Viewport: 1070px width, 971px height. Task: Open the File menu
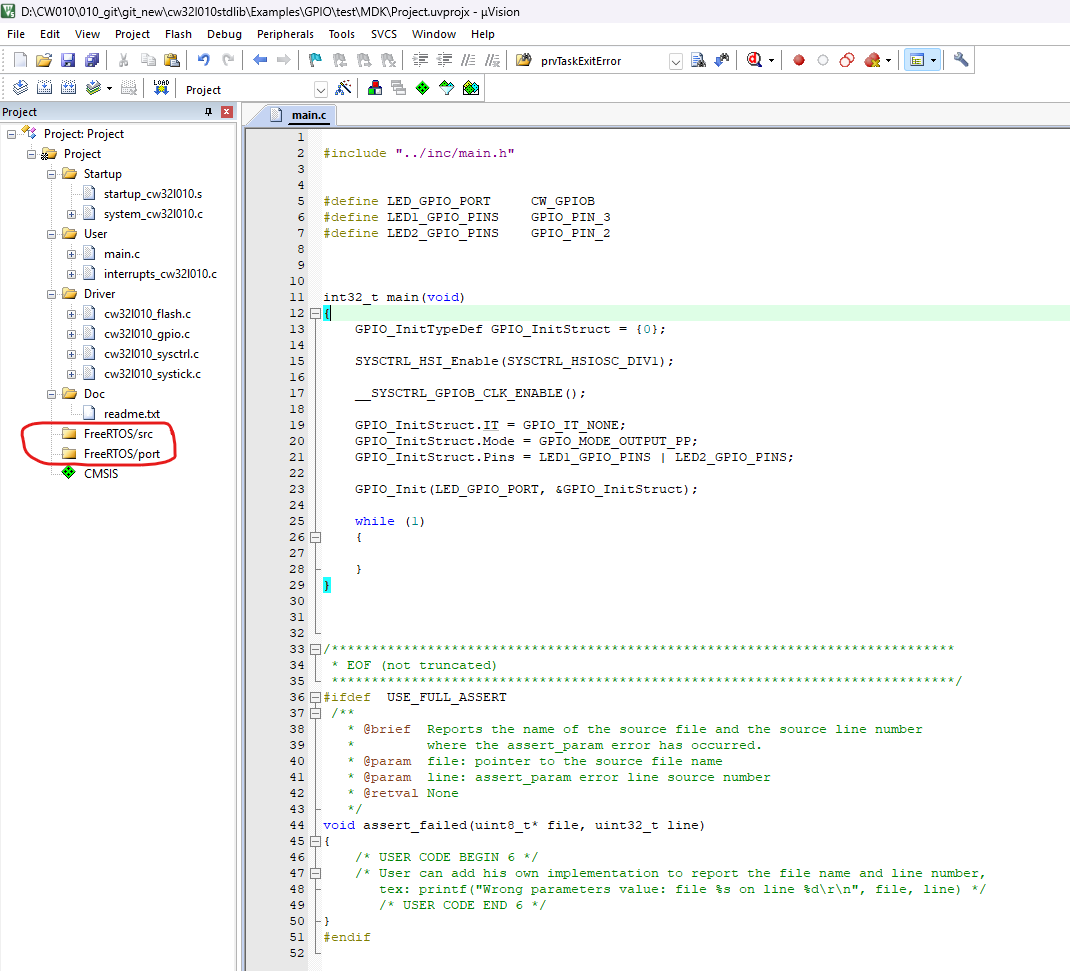coord(16,34)
